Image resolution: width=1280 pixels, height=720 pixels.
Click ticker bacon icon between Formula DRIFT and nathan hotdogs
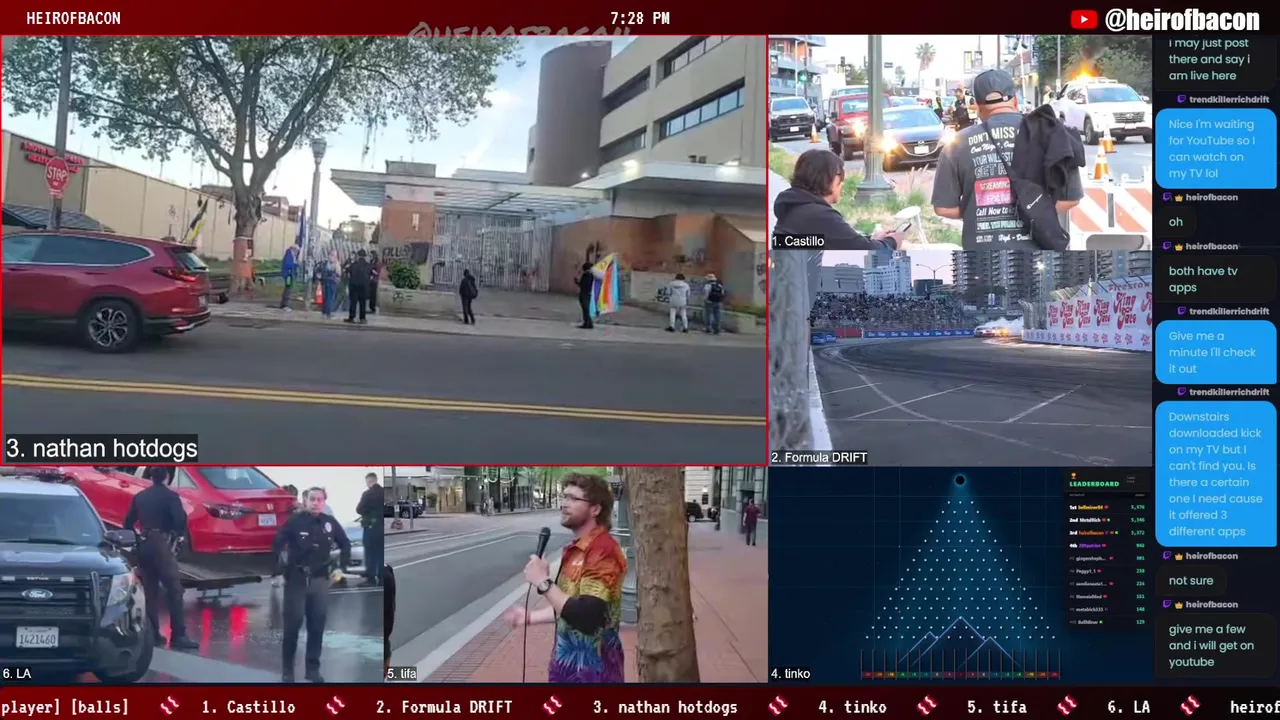(552, 707)
